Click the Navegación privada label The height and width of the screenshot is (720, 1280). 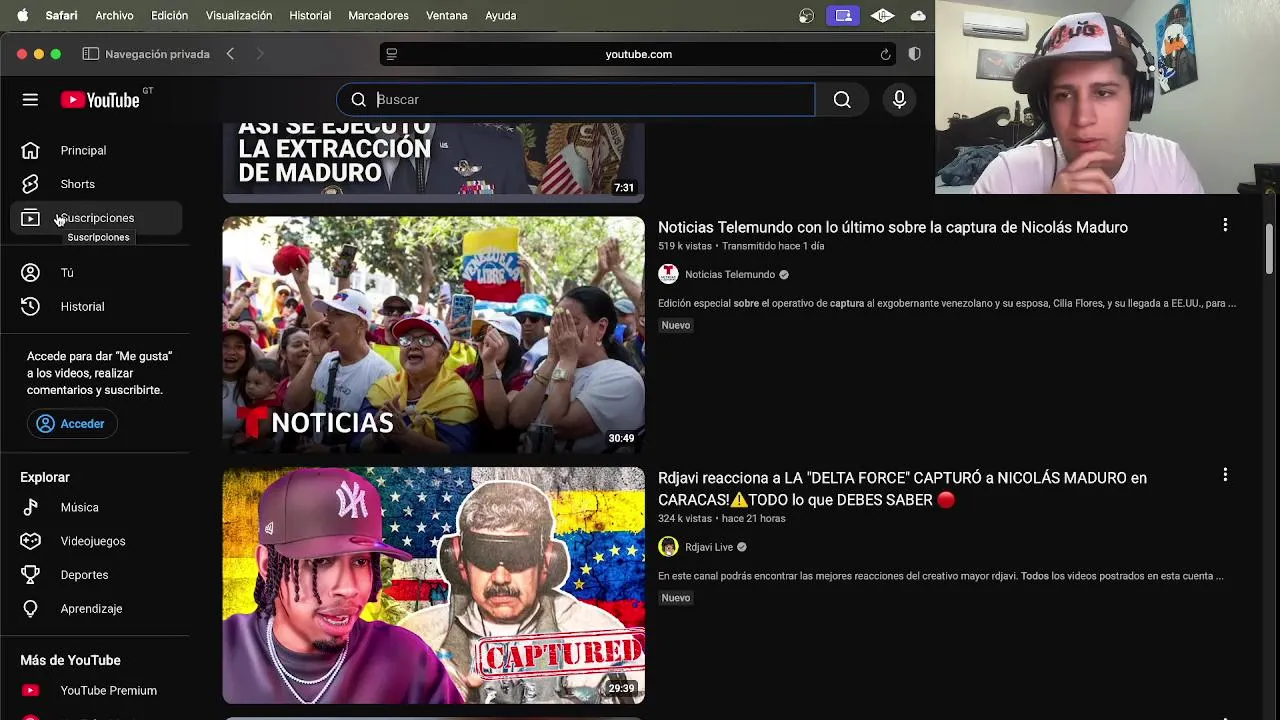[x=157, y=54]
